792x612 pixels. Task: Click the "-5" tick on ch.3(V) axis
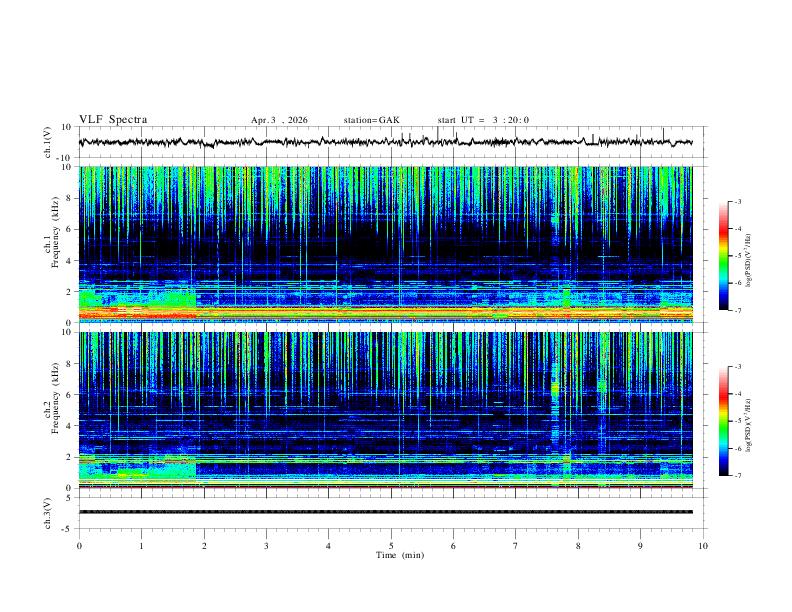coord(67,529)
